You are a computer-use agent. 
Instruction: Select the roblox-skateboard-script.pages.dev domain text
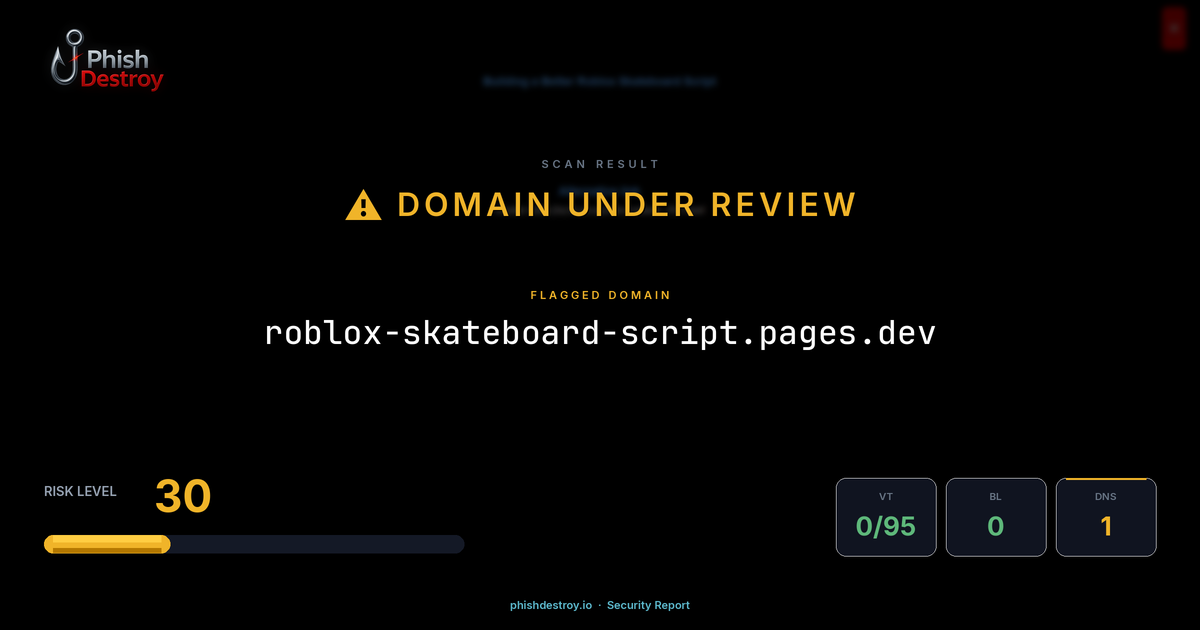(x=600, y=332)
